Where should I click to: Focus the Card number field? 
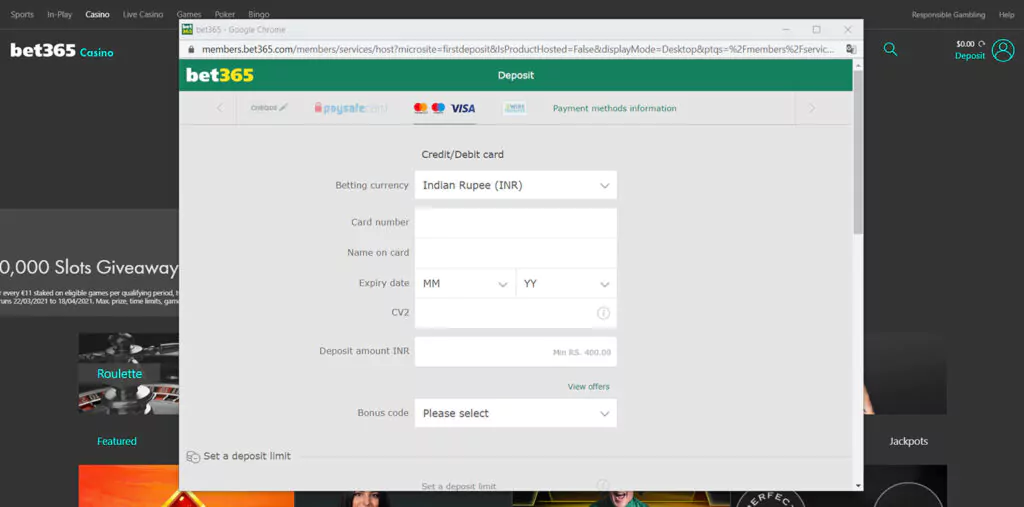515,223
